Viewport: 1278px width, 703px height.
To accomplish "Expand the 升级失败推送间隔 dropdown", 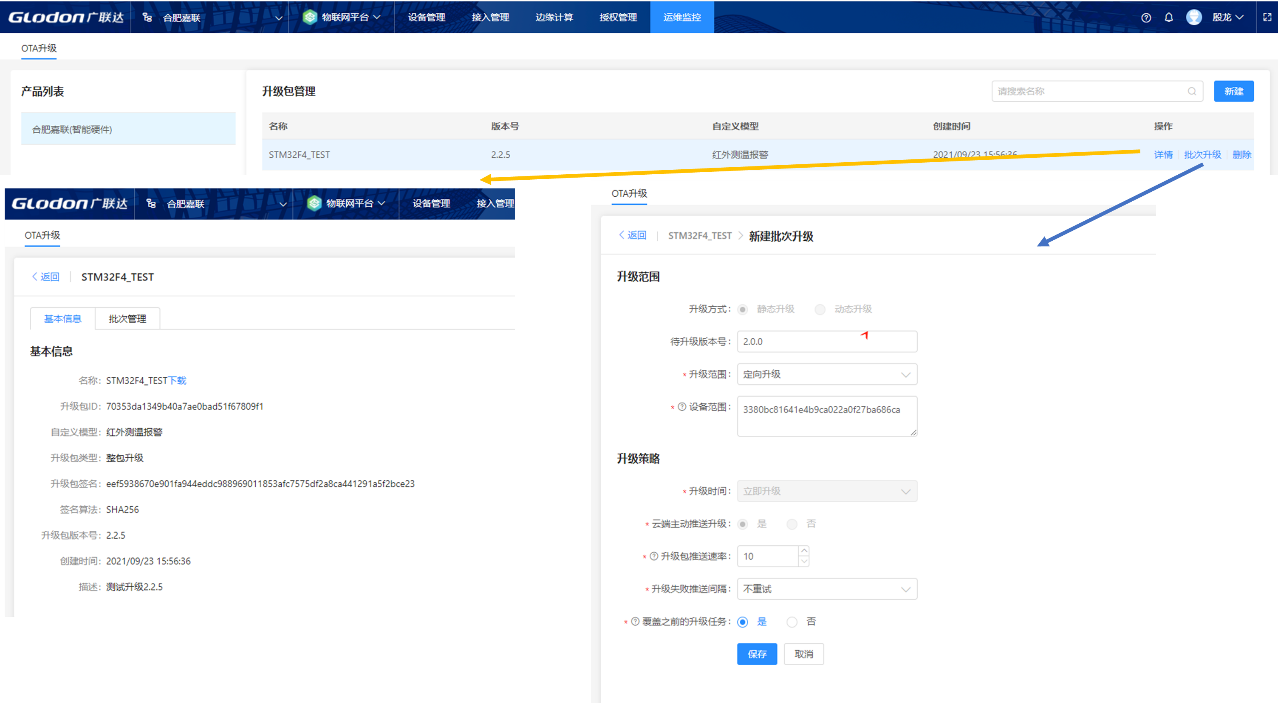I will [x=827, y=589].
